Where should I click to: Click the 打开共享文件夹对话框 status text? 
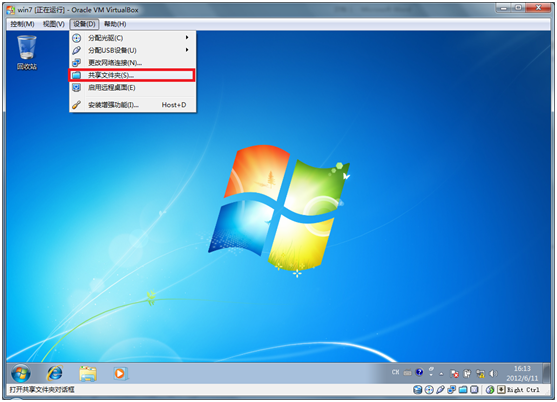(42, 390)
